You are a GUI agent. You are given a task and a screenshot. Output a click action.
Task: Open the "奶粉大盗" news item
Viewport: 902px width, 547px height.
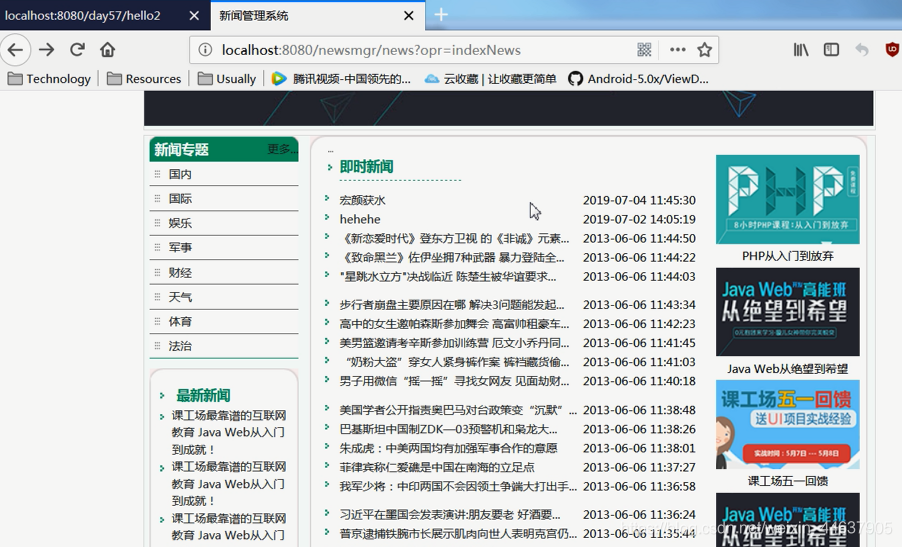[457, 362]
